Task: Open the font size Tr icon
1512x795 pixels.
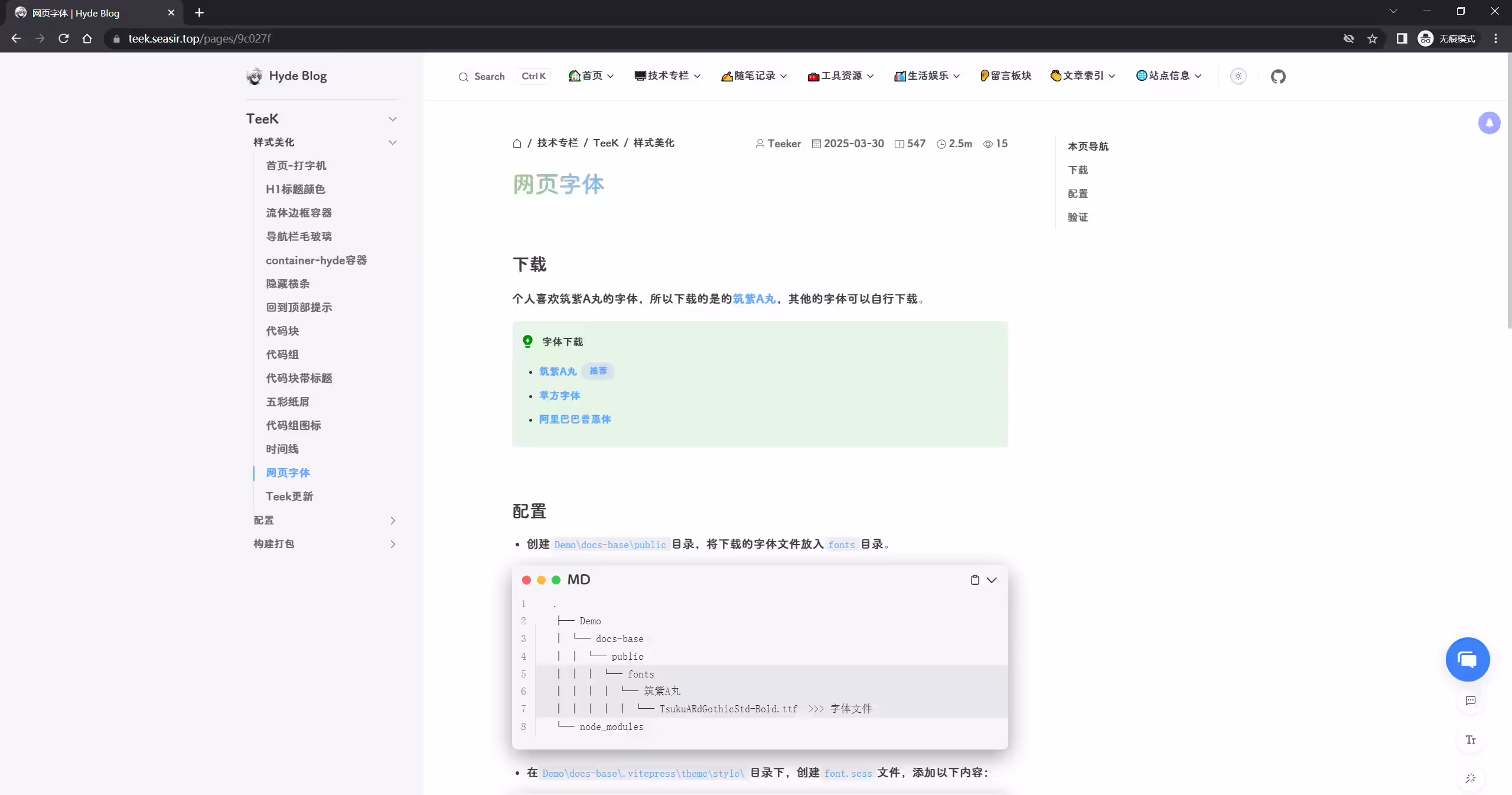Action: pos(1471,739)
